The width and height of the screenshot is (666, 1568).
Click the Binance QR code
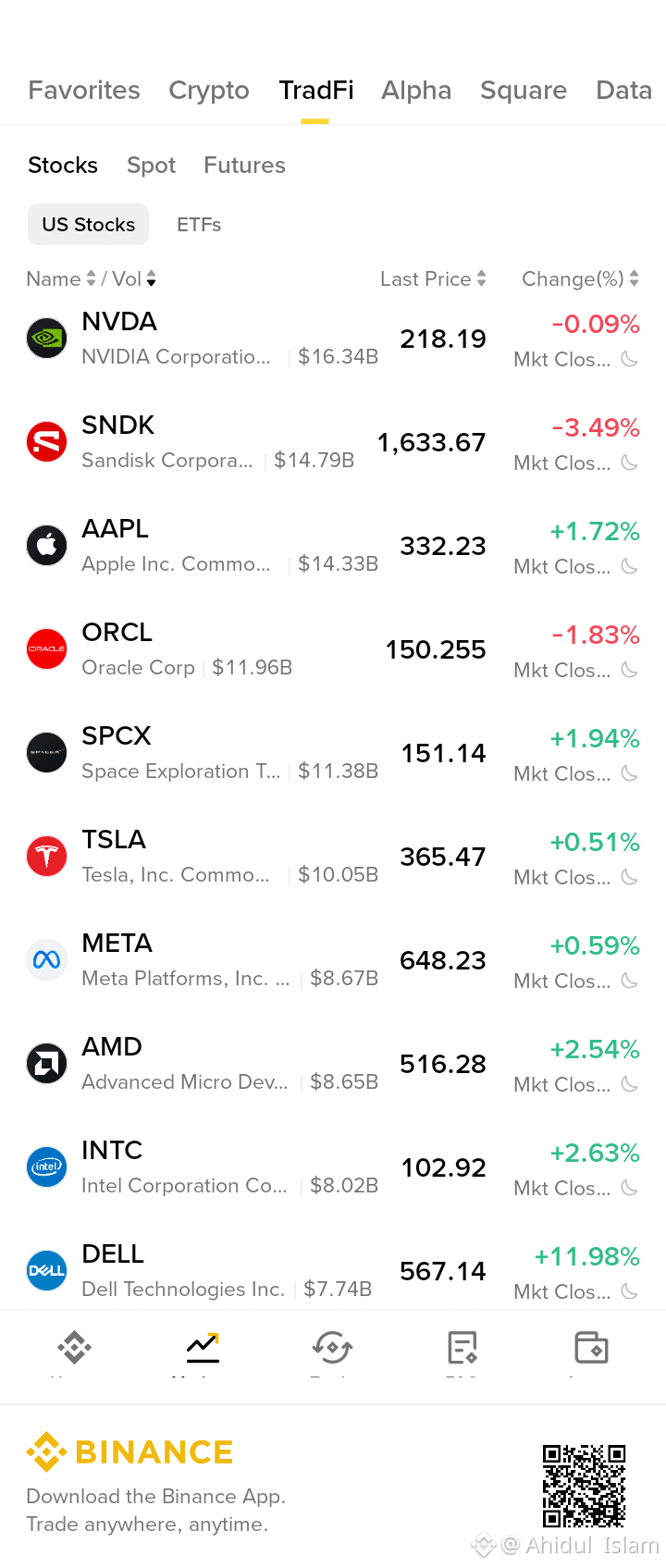pos(584,1486)
